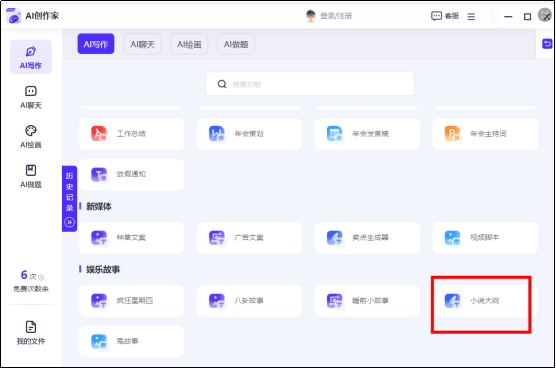Open the 视频脚本 template icon
Image resolution: width=556 pixels, height=368 pixels.
click(452, 238)
